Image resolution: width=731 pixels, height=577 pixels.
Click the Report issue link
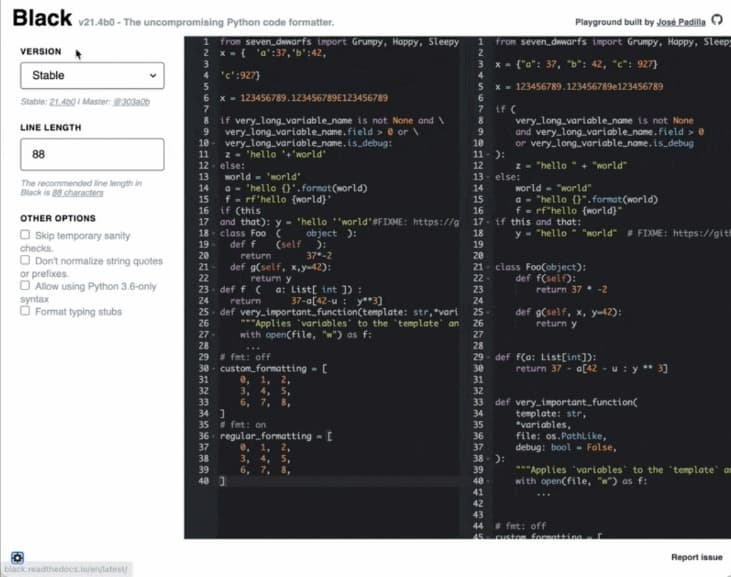pos(697,557)
